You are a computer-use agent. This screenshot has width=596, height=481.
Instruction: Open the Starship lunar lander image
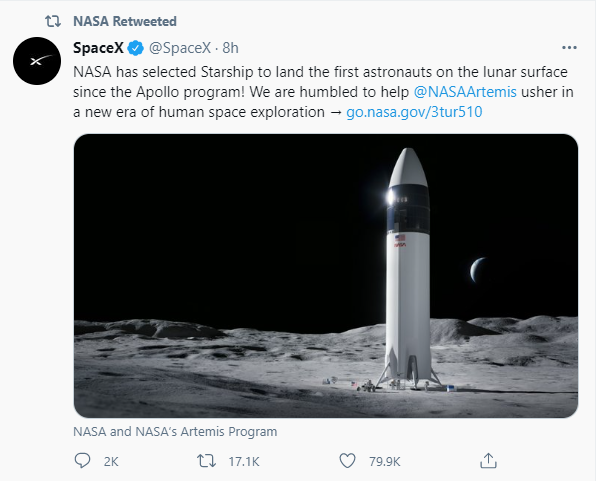click(326, 276)
